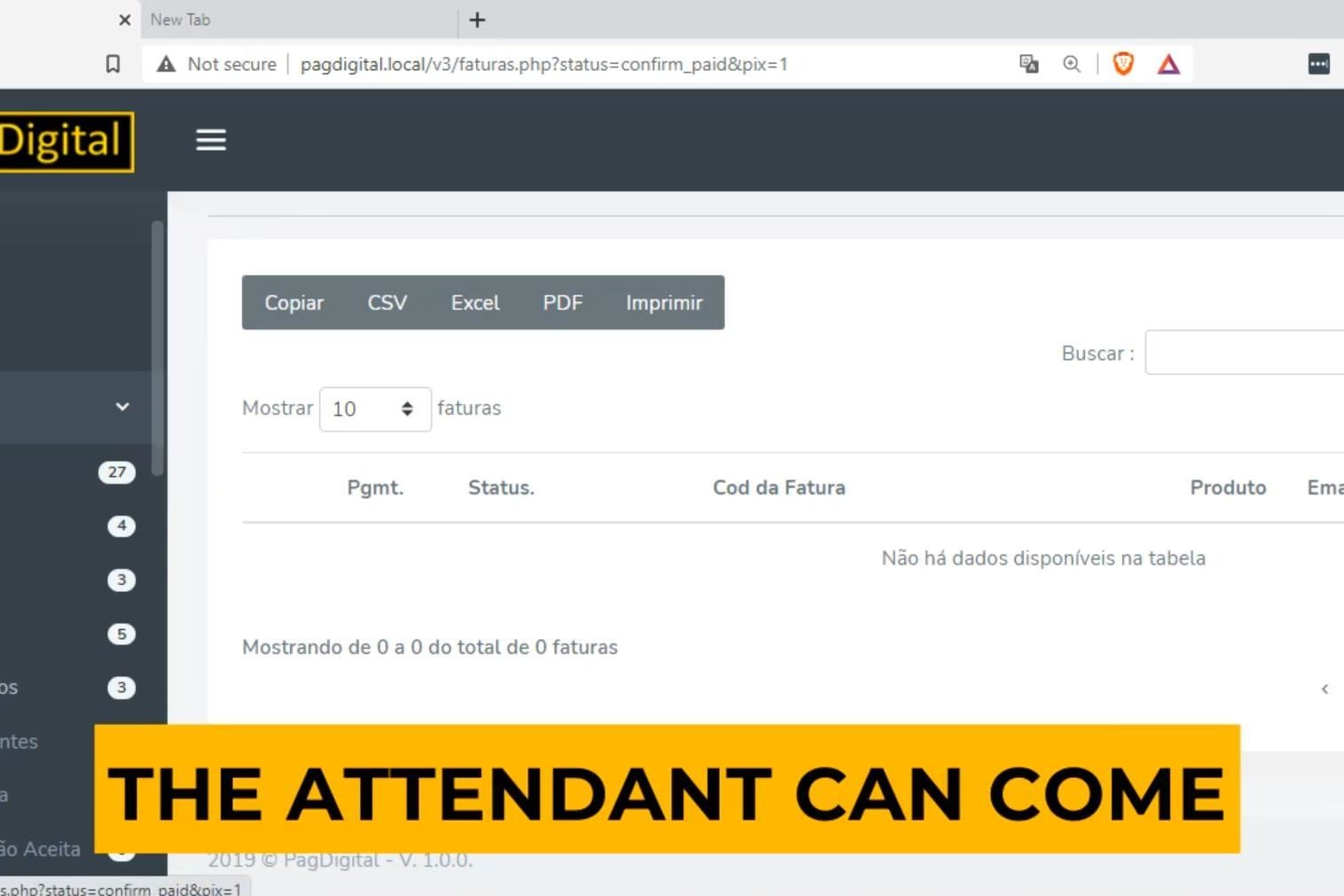The height and width of the screenshot is (896, 1344).
Task: Click the bookmark icon in address bar
Action: (x=113, y=64)
